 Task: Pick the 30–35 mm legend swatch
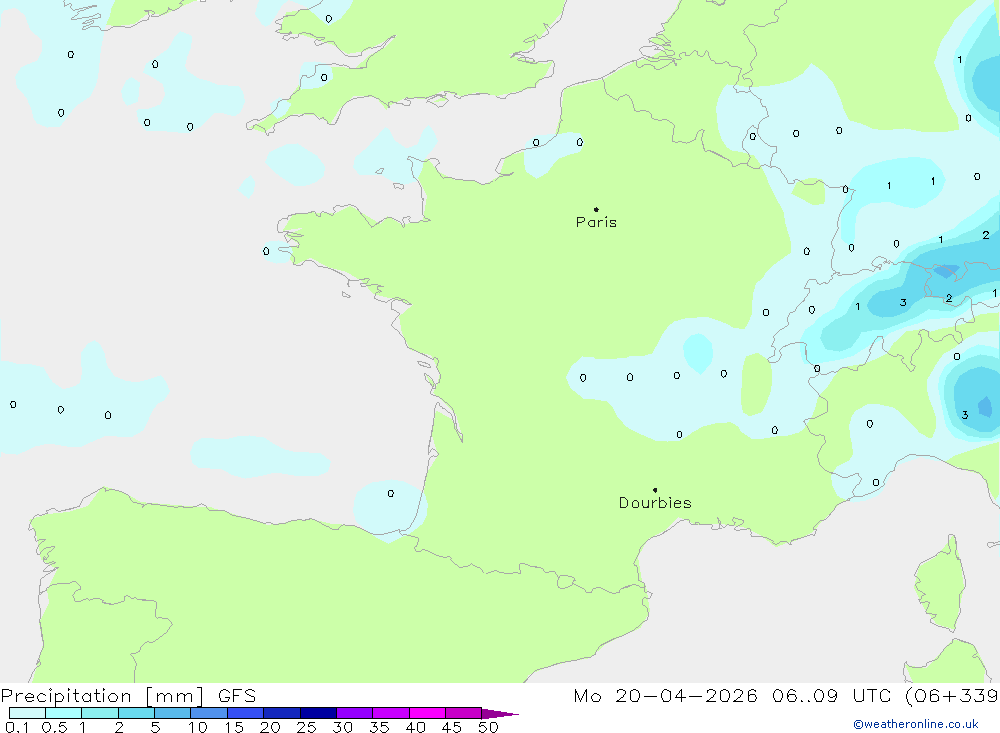[354, 713]
